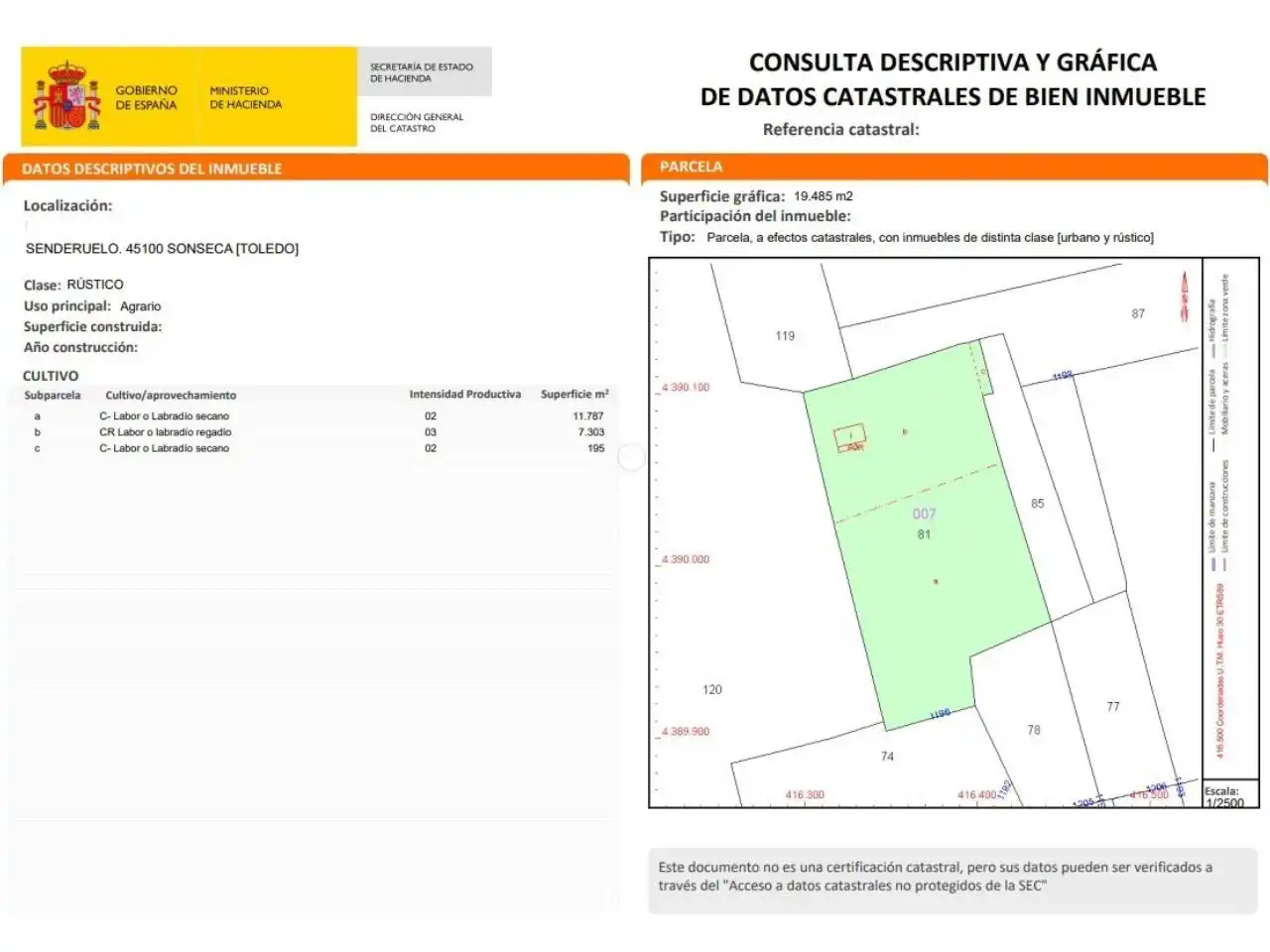Click parcel number 78 on map
The width and height of the screenshot is (1270, 952).
pos(1034,730)
